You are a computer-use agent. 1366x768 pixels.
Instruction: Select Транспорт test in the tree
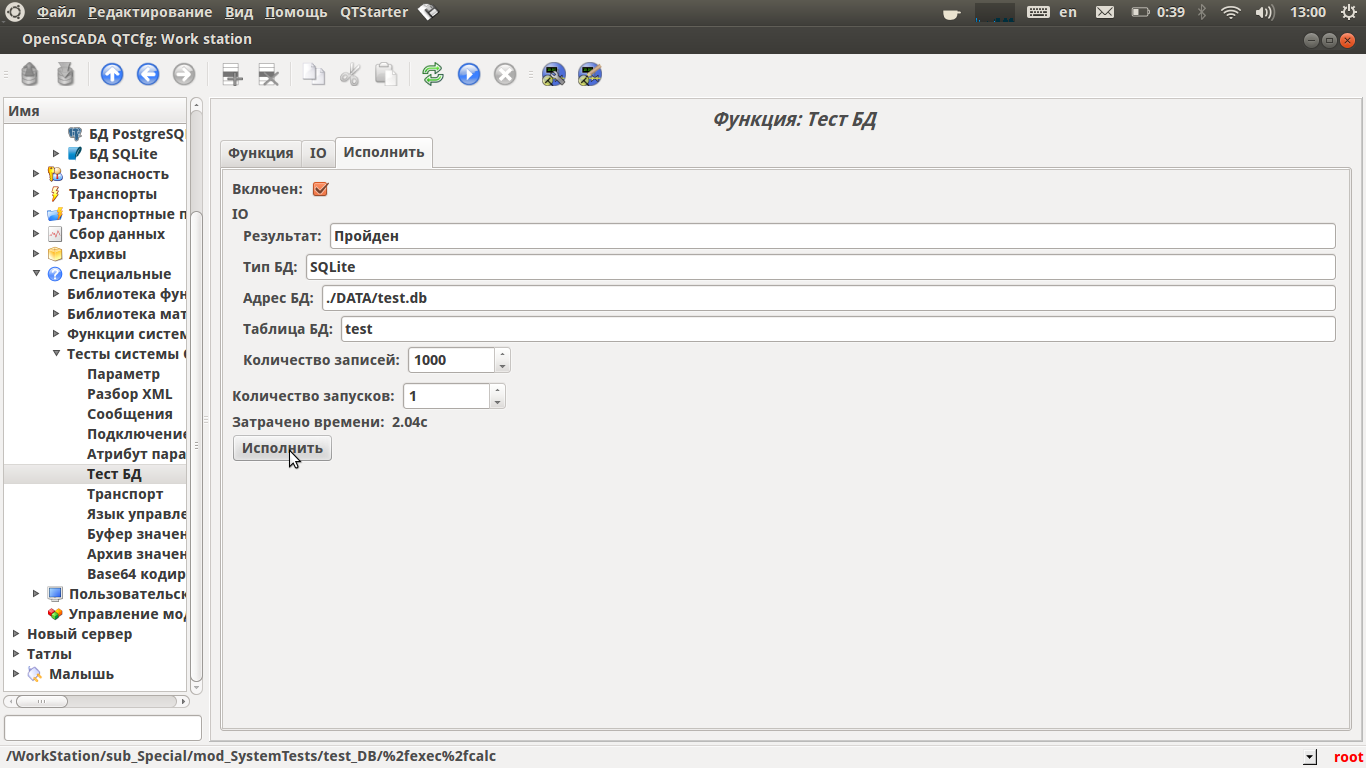124,494
